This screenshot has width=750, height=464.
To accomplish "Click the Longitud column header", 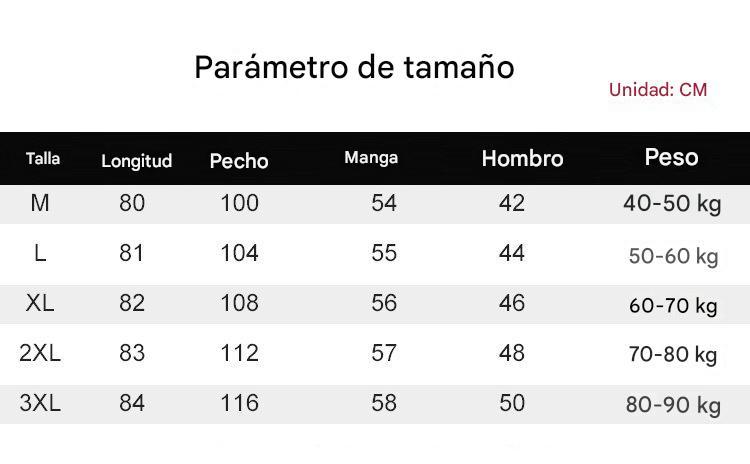I will [x=136, y=160].
